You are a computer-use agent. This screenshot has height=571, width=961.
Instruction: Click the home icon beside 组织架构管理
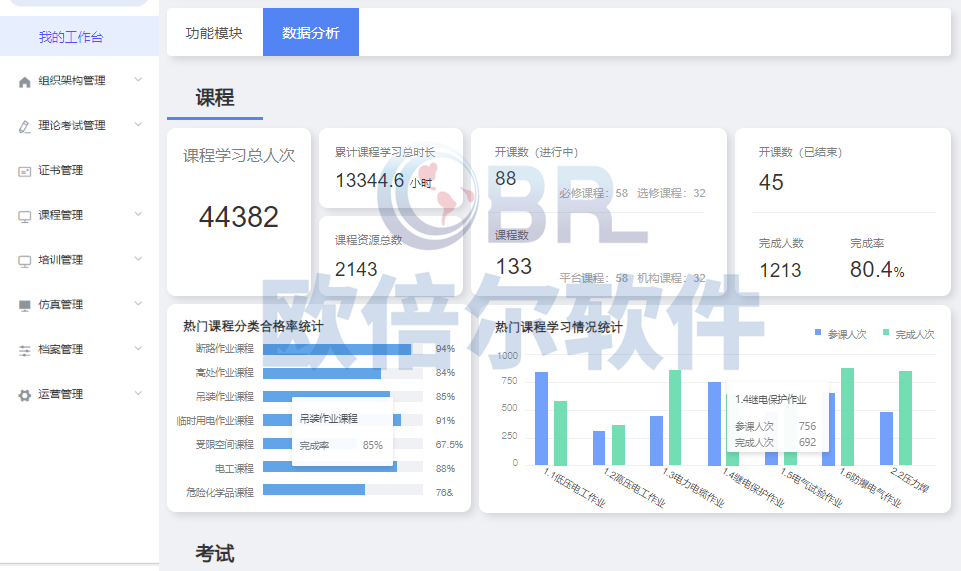tap(25, 82)
